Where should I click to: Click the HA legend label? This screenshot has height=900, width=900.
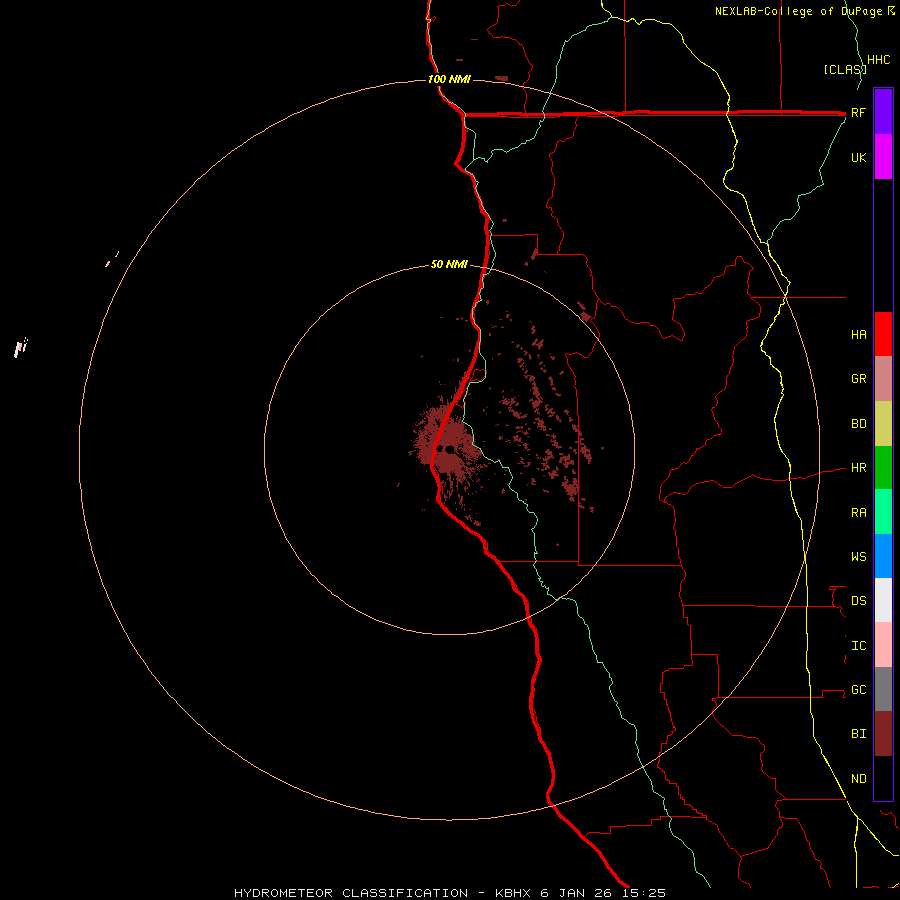pyautogui.click(x=858, y=335)
